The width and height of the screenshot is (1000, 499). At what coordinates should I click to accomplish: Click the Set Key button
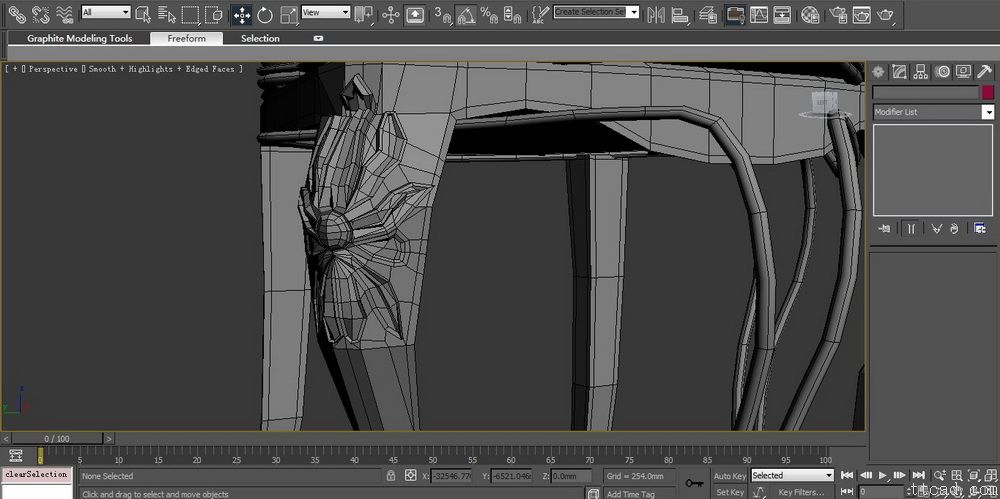pos(729,492)
